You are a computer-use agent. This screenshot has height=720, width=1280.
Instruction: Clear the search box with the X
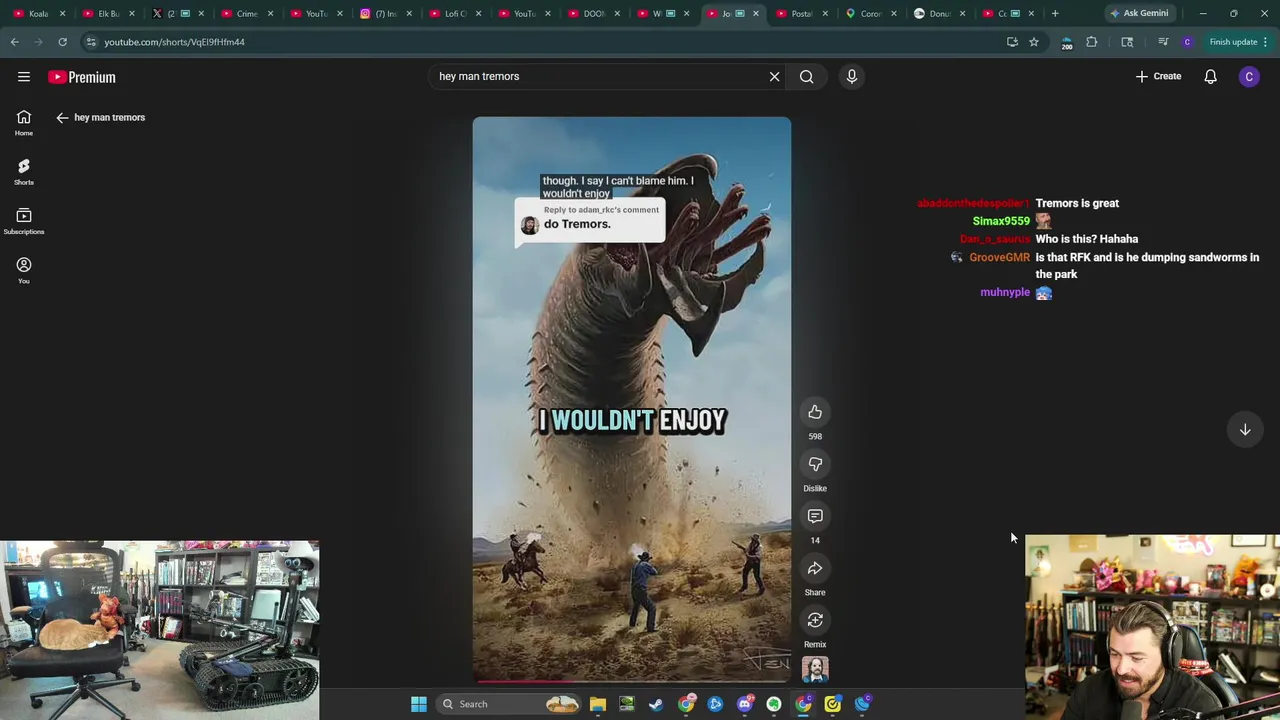(774, 77)
